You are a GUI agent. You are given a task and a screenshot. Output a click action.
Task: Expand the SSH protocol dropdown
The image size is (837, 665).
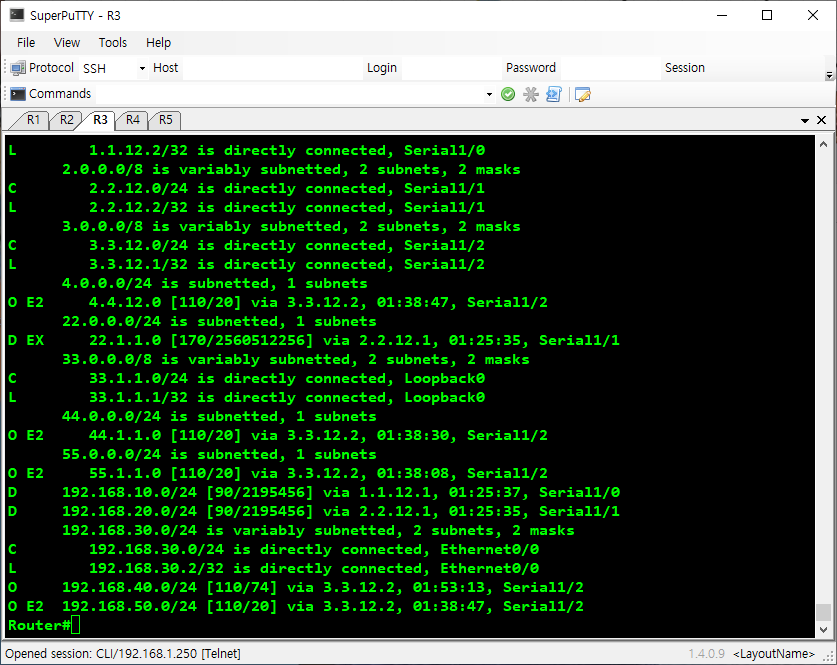point(142,68)
